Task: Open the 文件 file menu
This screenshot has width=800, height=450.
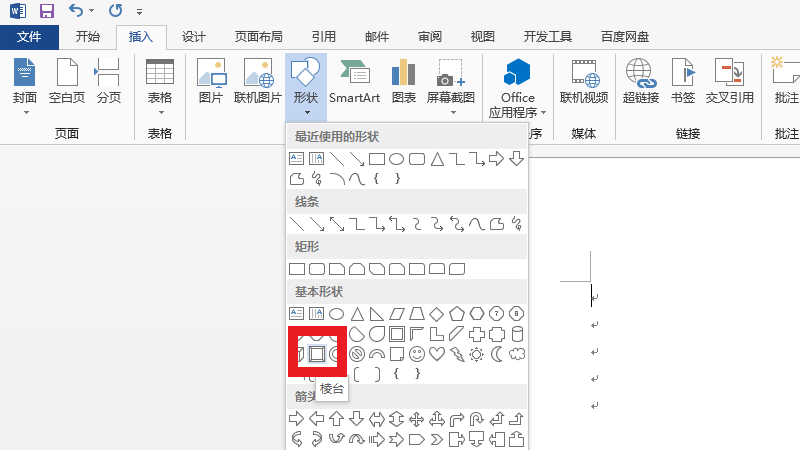Action: point(29,37)
